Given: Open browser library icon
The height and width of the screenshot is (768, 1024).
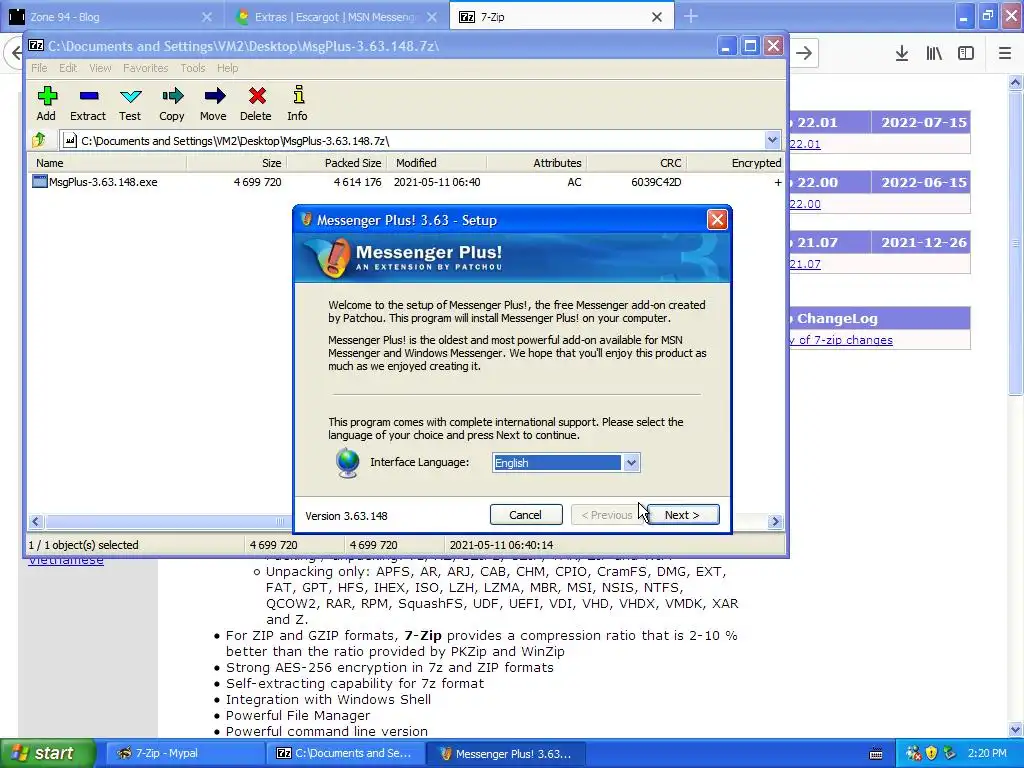Looking at the screenshot, I should [934, 54].
